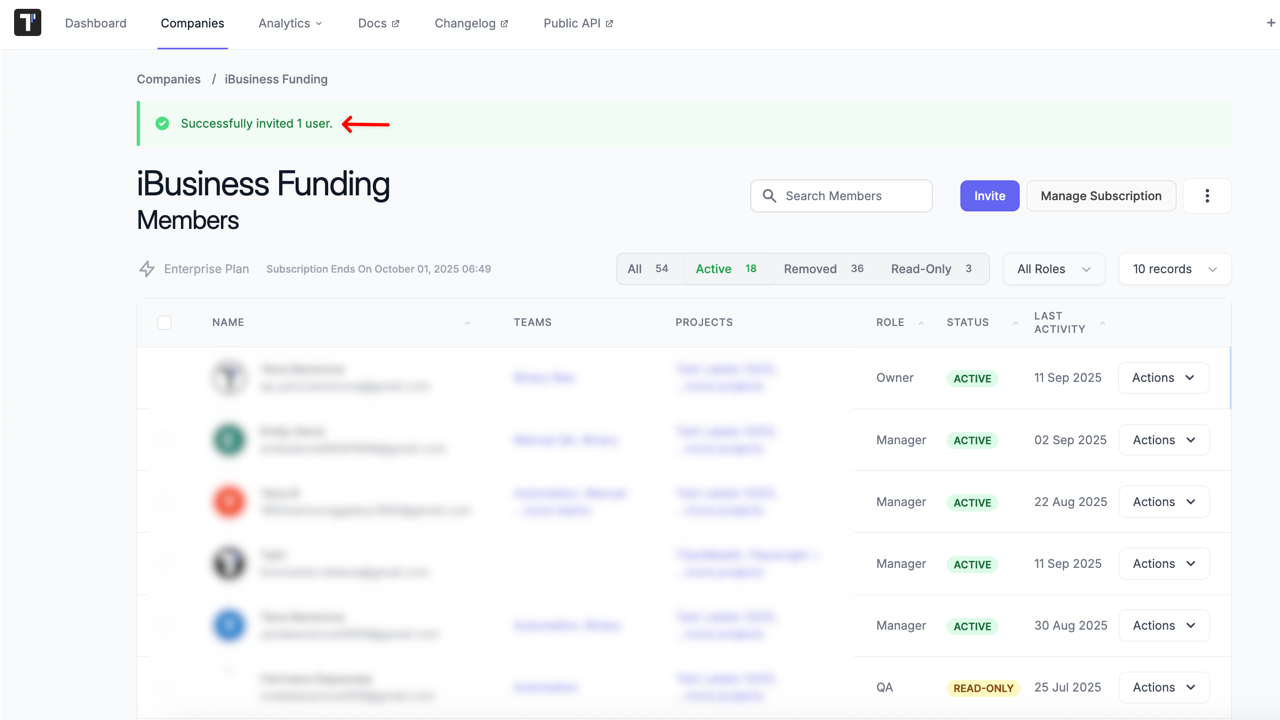Click the magnifier icon in search box
Image resolution: width=1280 pixels, height=720 pixels.
pos(769,196)
